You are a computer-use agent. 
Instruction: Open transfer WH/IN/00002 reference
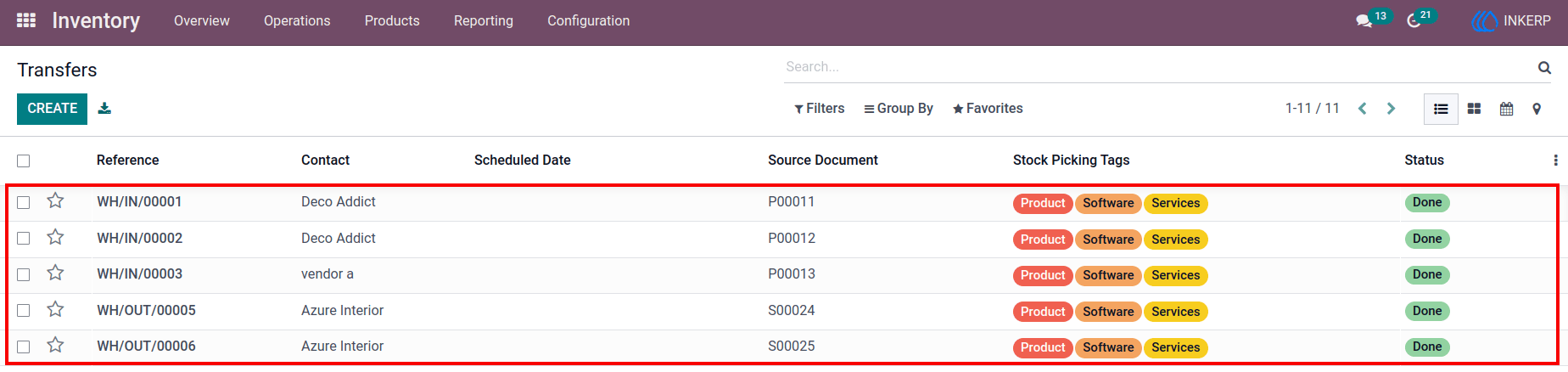[139, 239]
